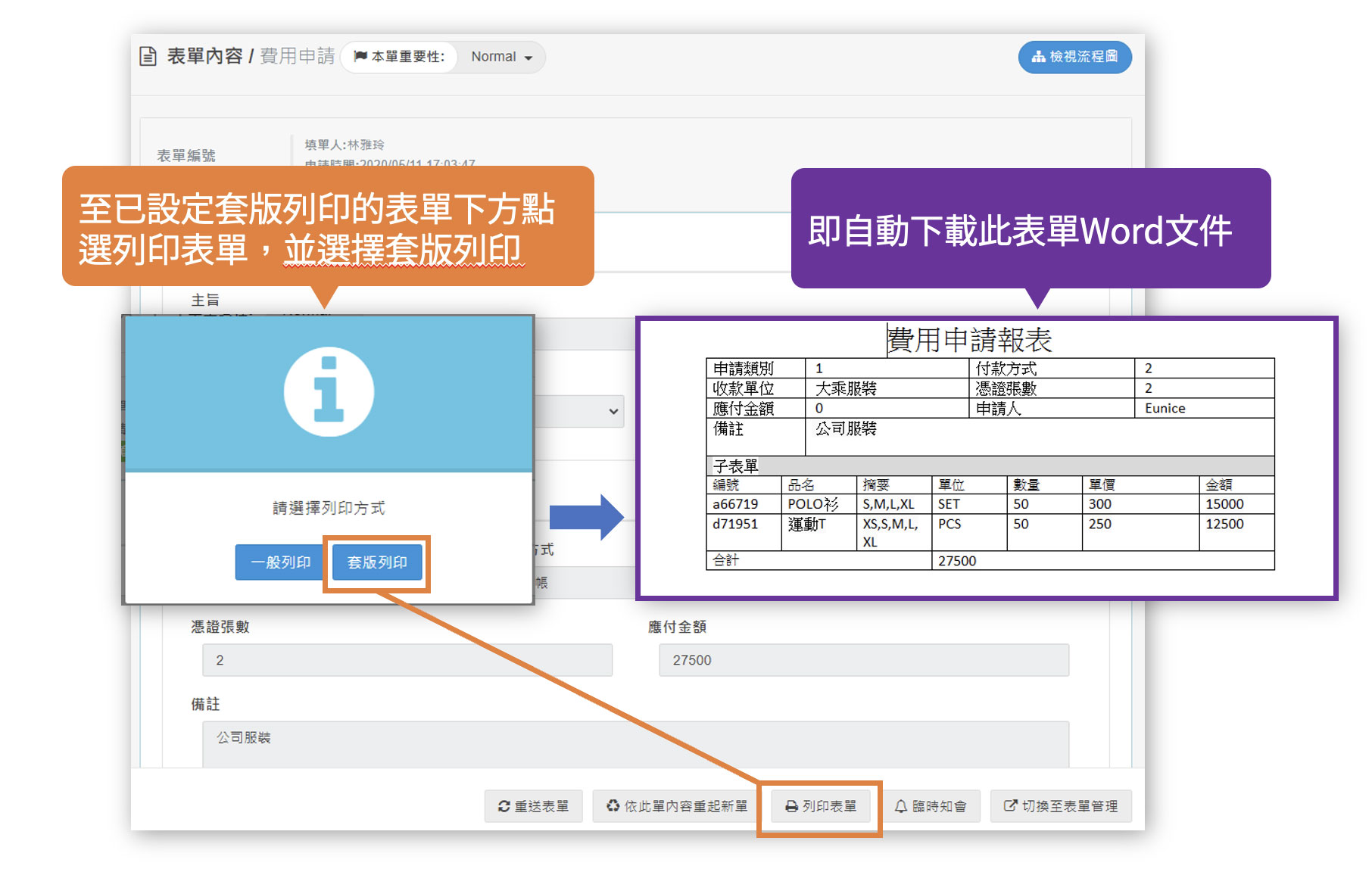Open the Normal importance dropdown
1372x872 pixels.
(x=501, y=57)
